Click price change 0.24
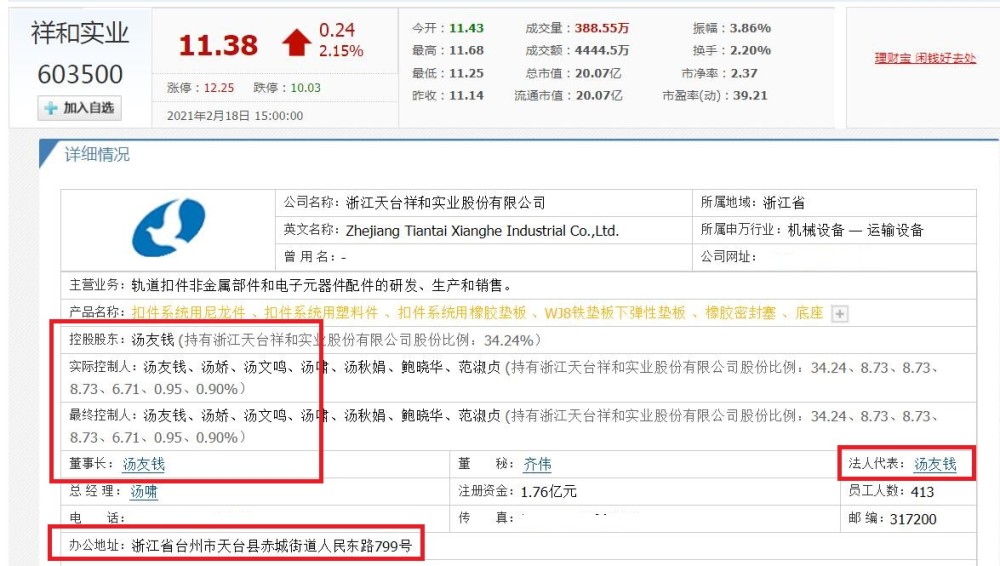 pos(337,30)
